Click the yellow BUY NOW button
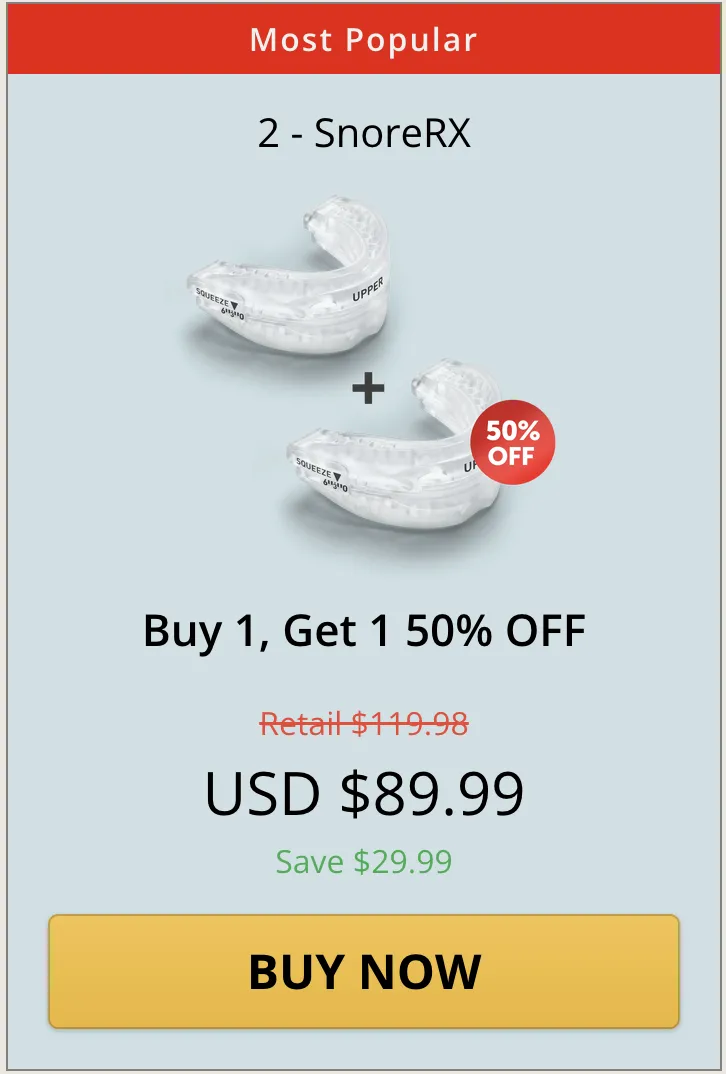 coord(364,971)
